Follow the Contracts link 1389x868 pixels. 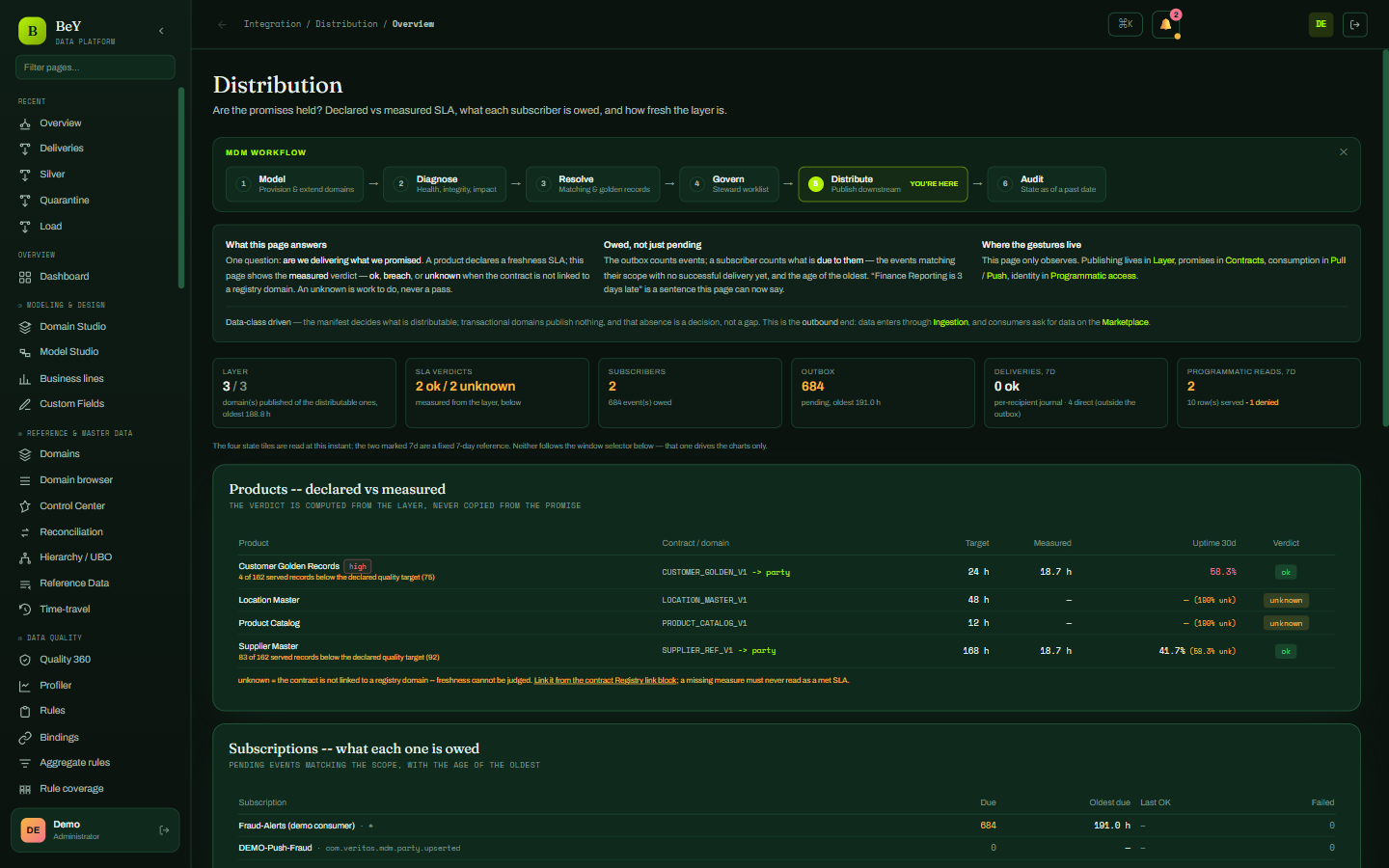(x=1244, y=260)
